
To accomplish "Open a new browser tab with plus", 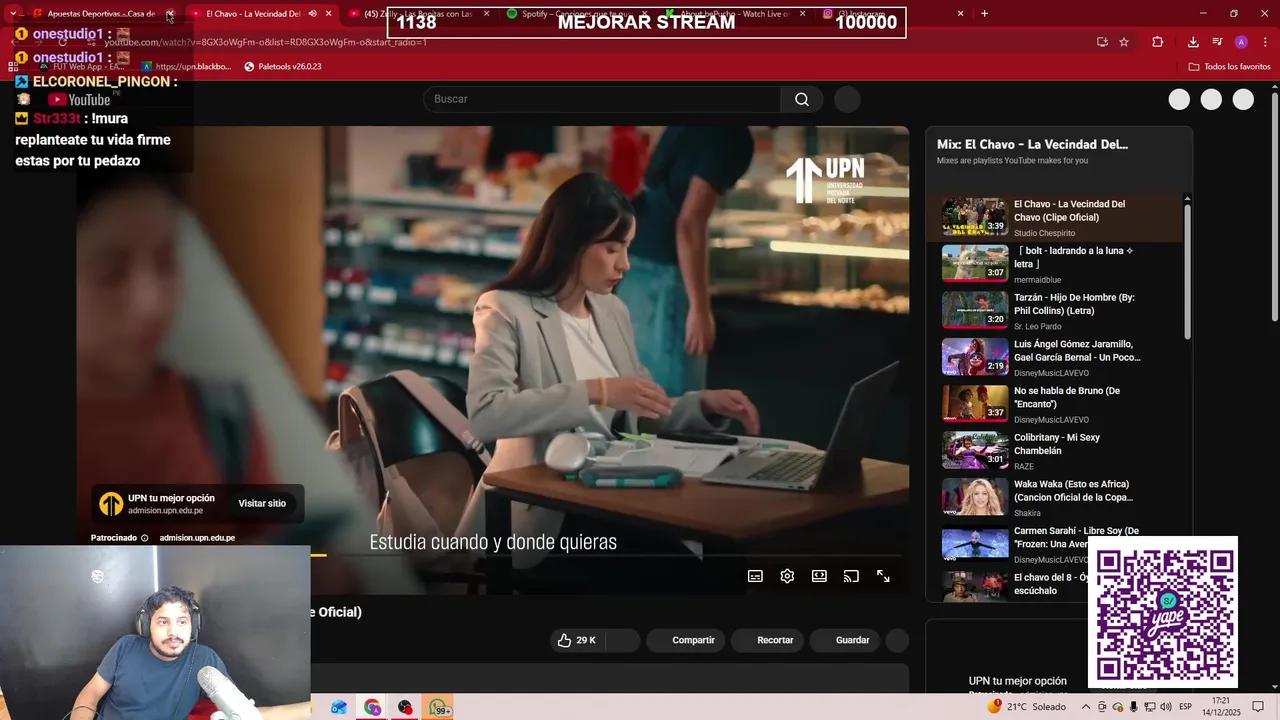I will 984,13.
